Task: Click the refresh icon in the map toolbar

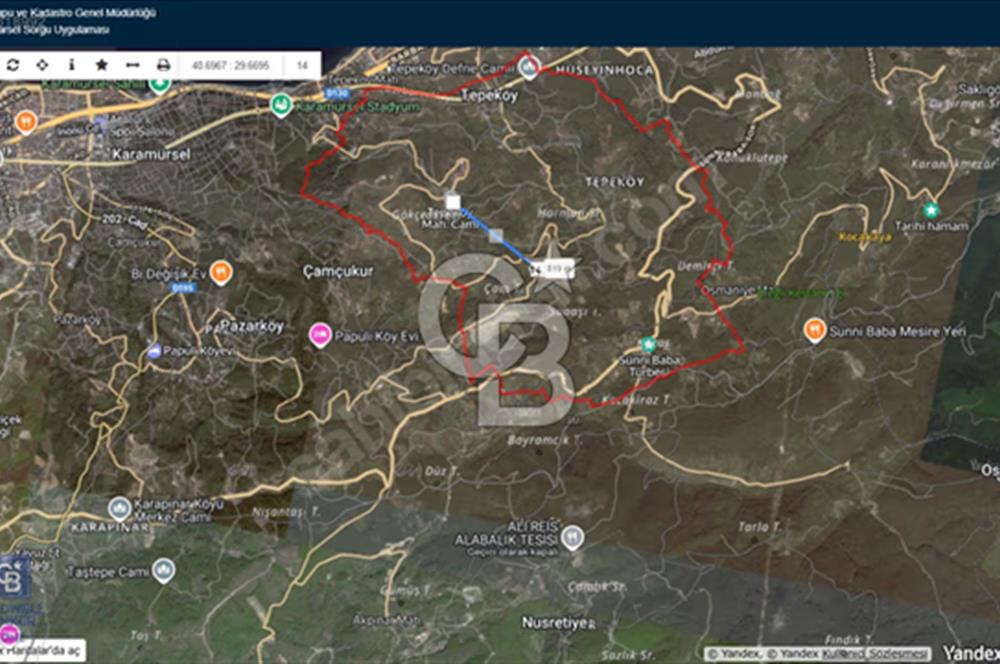Action: point(13,65)
